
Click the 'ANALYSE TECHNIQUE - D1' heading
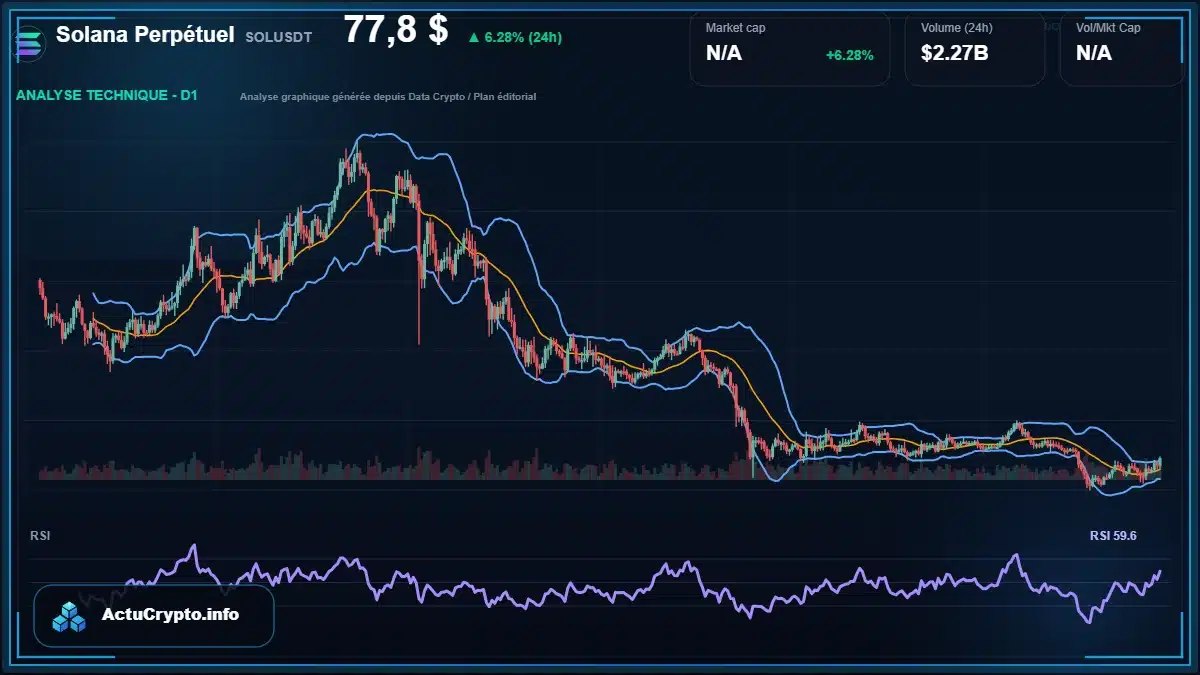click(x=107, y=96)
